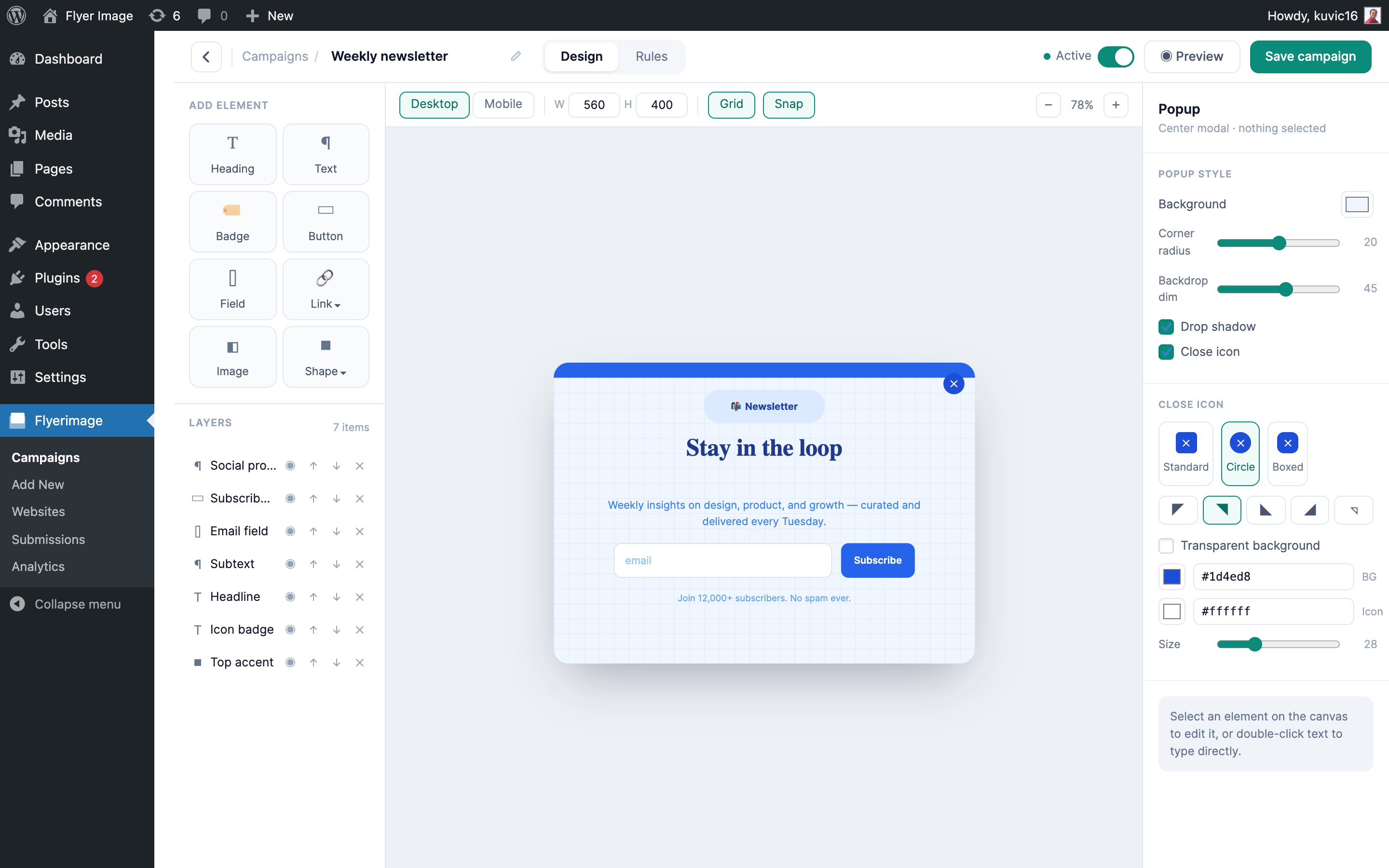The height and width of the screenshot is (868, 1389).
Task: Toggle visibility of Social proof layer
Action: (x=290, y=465)
